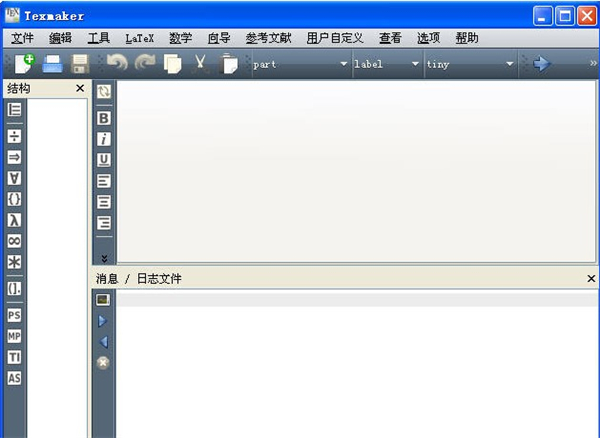Click the Bold B formatting icon

[x=103, y=118]
